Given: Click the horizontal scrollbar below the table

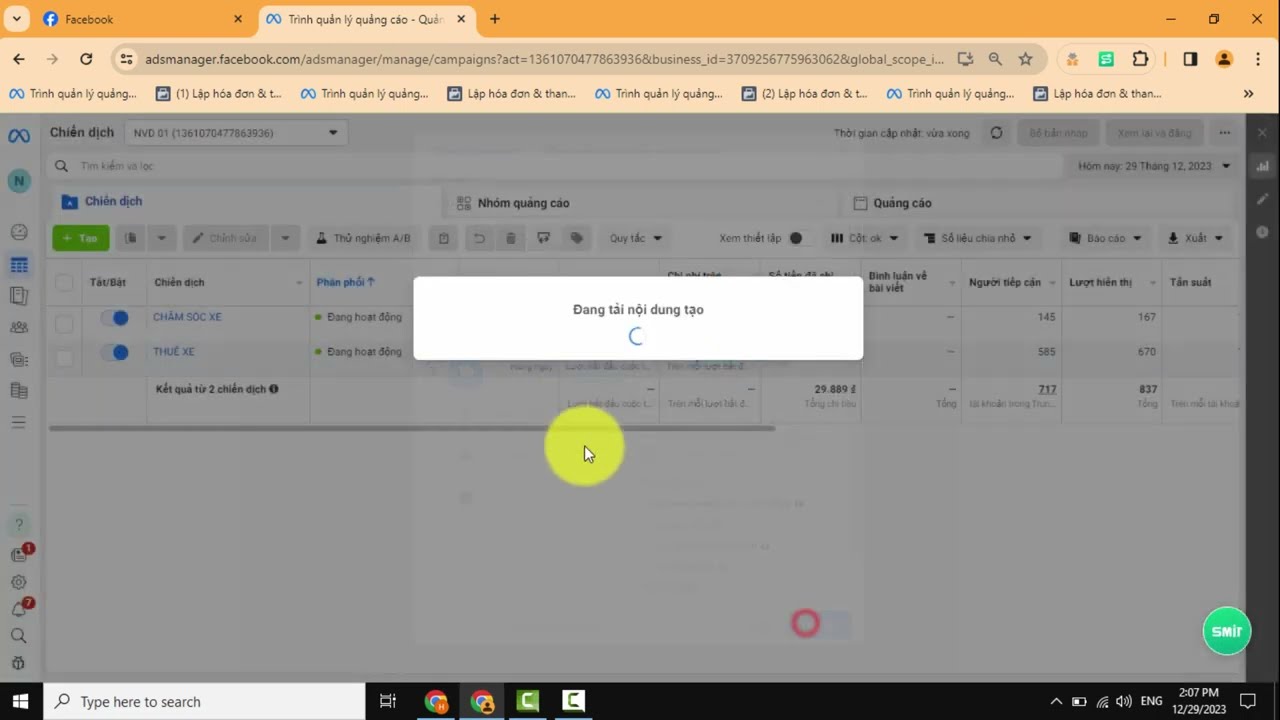Looking at the screenshot, I should point(411,428).
